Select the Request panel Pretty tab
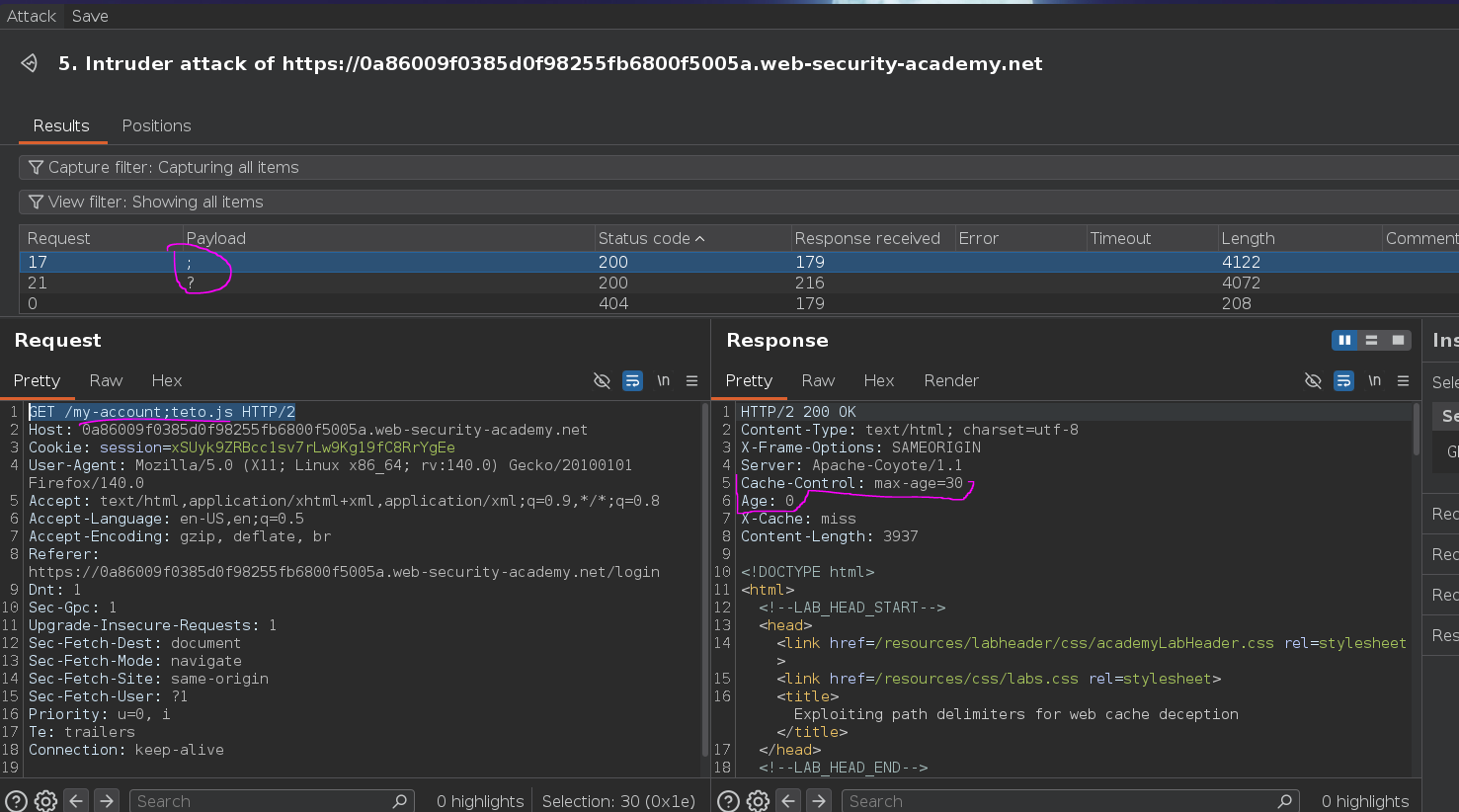 37,380
